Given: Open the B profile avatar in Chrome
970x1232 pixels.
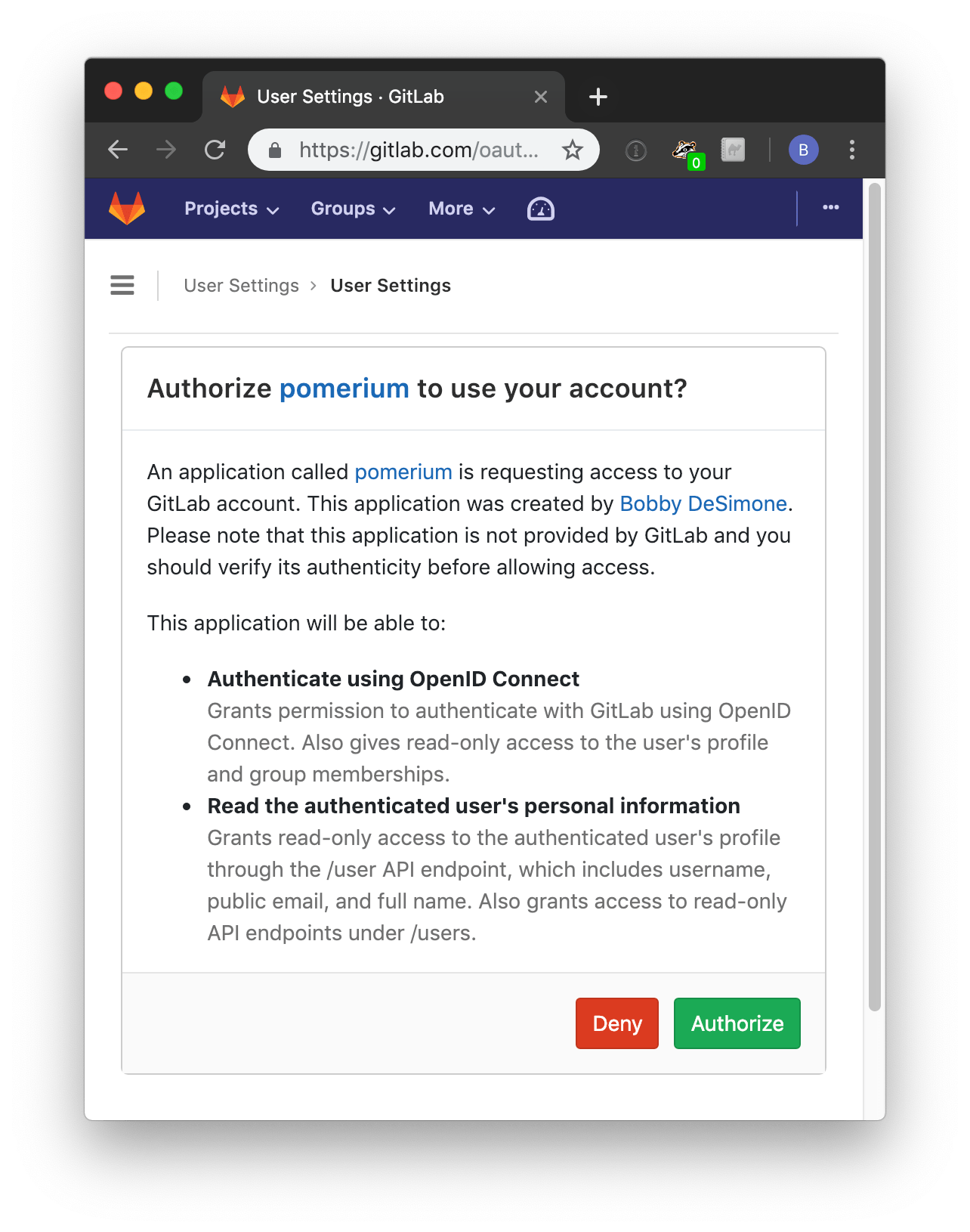Looking at the screenshot, I should [x=804, y=150].
